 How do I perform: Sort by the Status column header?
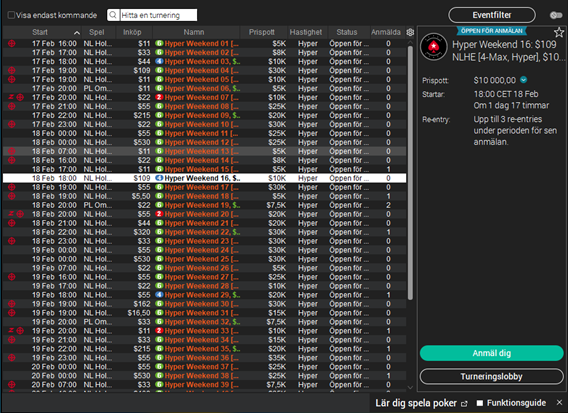(x=347, y=32)
